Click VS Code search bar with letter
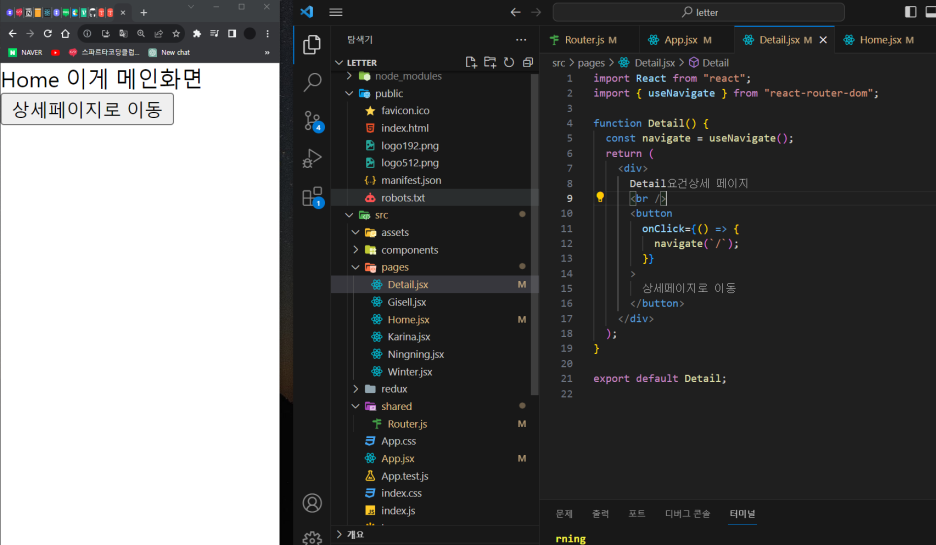 click(x=699, y=12)
